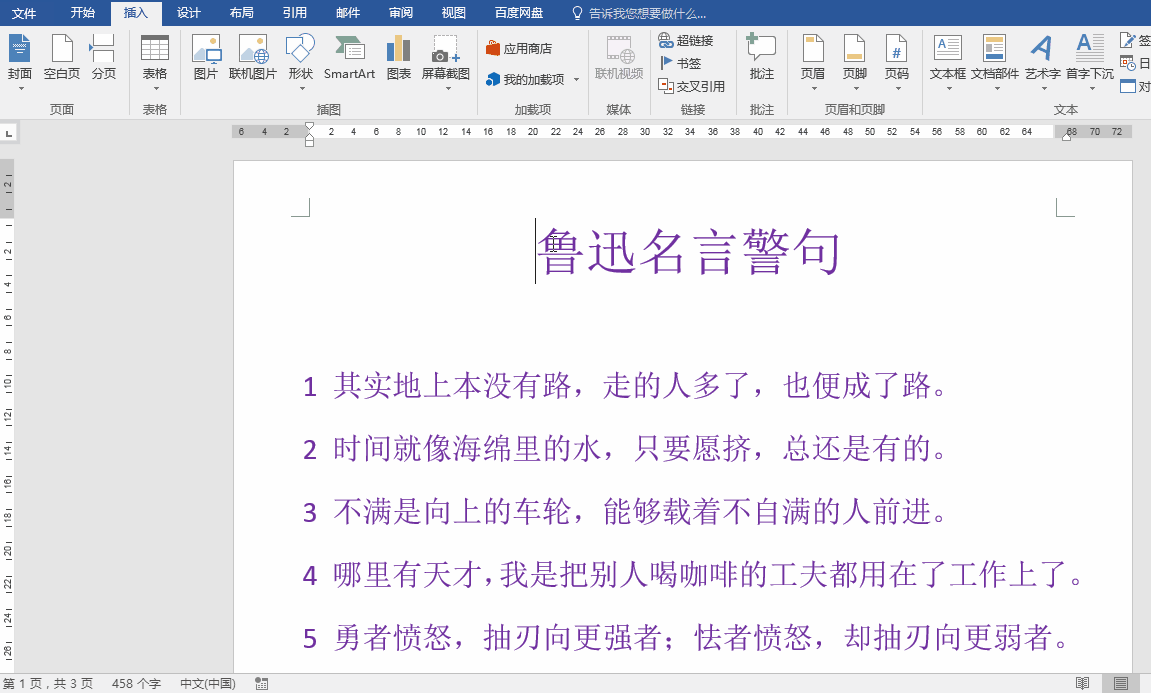
Task: Click the page count in status bar
Action: pos(48,683)
